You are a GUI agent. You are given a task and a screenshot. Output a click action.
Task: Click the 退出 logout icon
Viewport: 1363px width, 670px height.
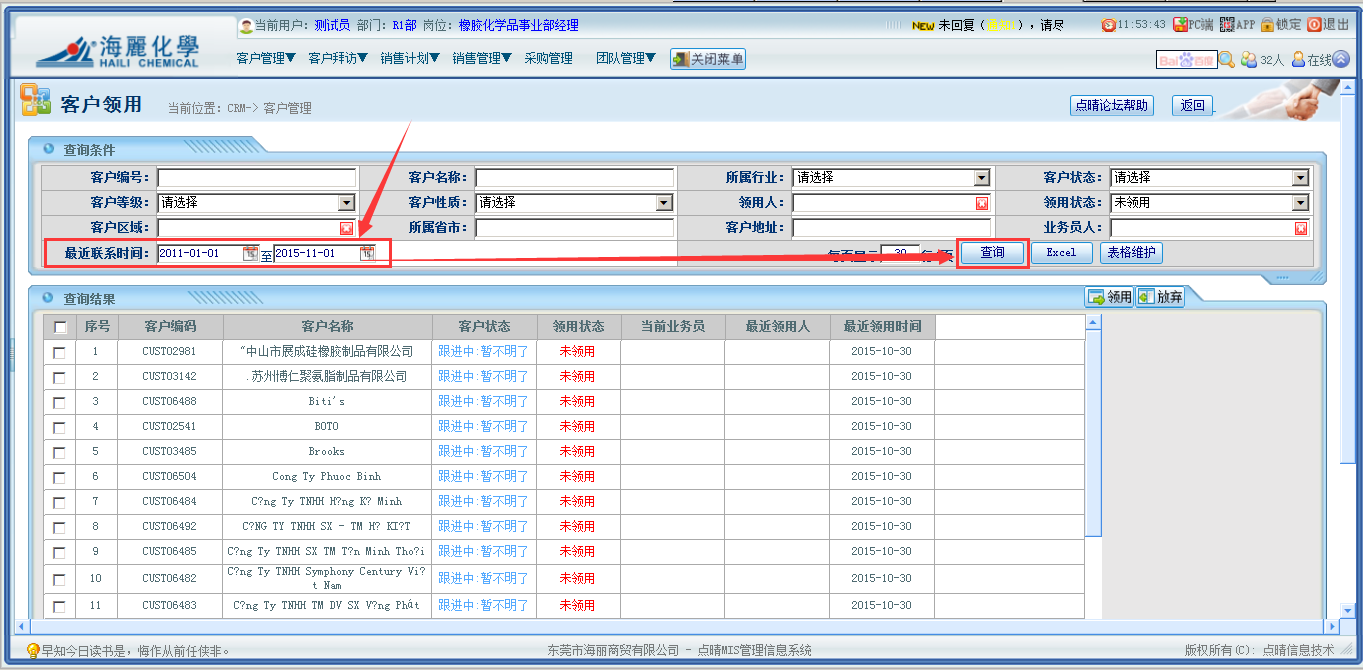point(1314,25)
